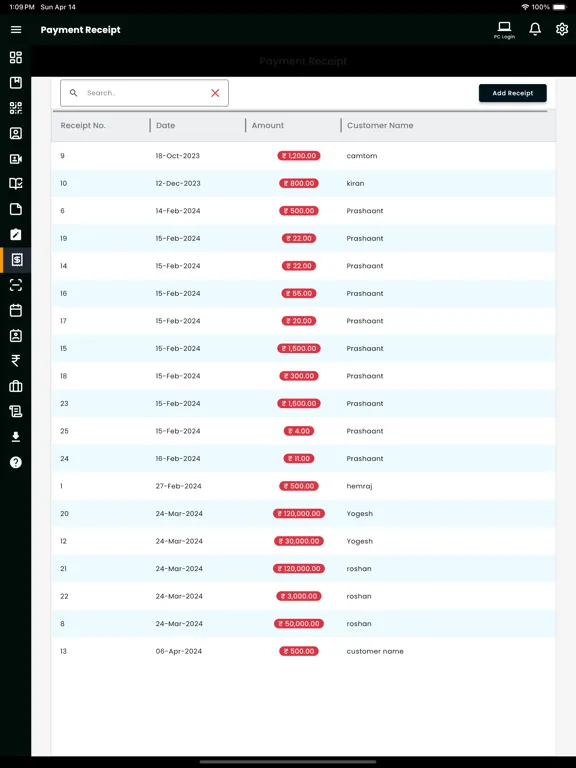Open the rupee symbol icon in sidebar
576x768 pixels.
(x=16, y=361)
